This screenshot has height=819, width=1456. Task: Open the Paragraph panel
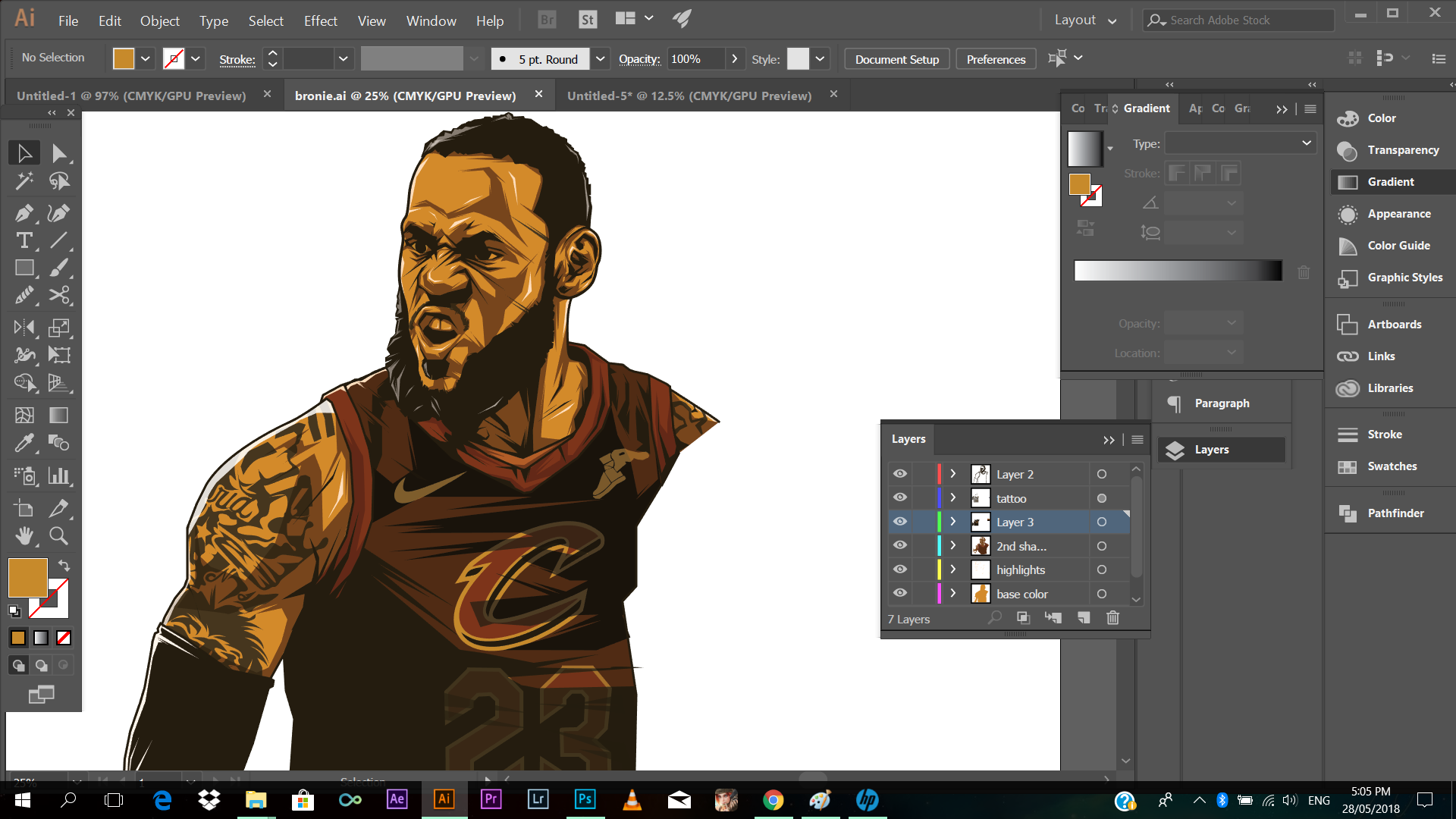point(1221,403)
